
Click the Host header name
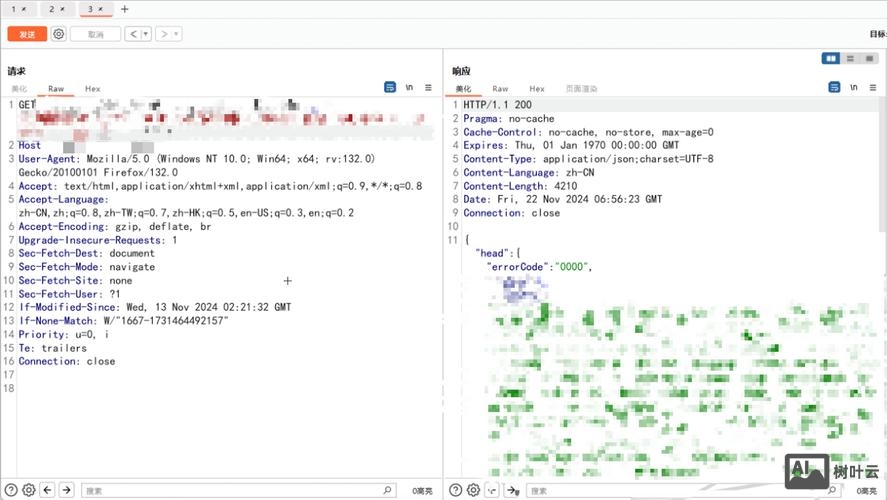pos(29,145)
